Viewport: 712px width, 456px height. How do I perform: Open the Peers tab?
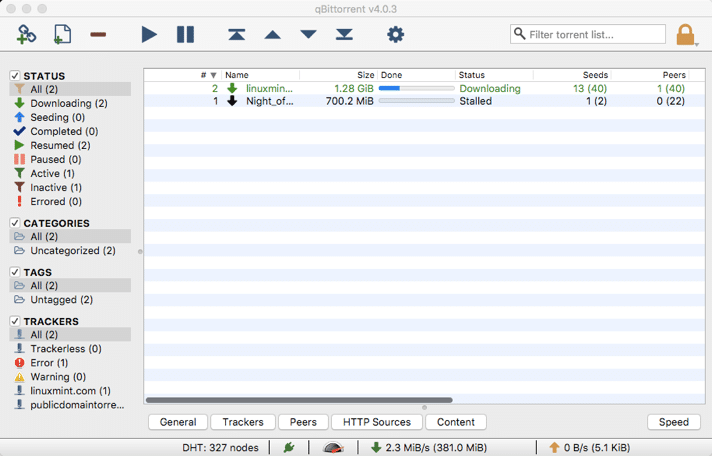(303, 422)
